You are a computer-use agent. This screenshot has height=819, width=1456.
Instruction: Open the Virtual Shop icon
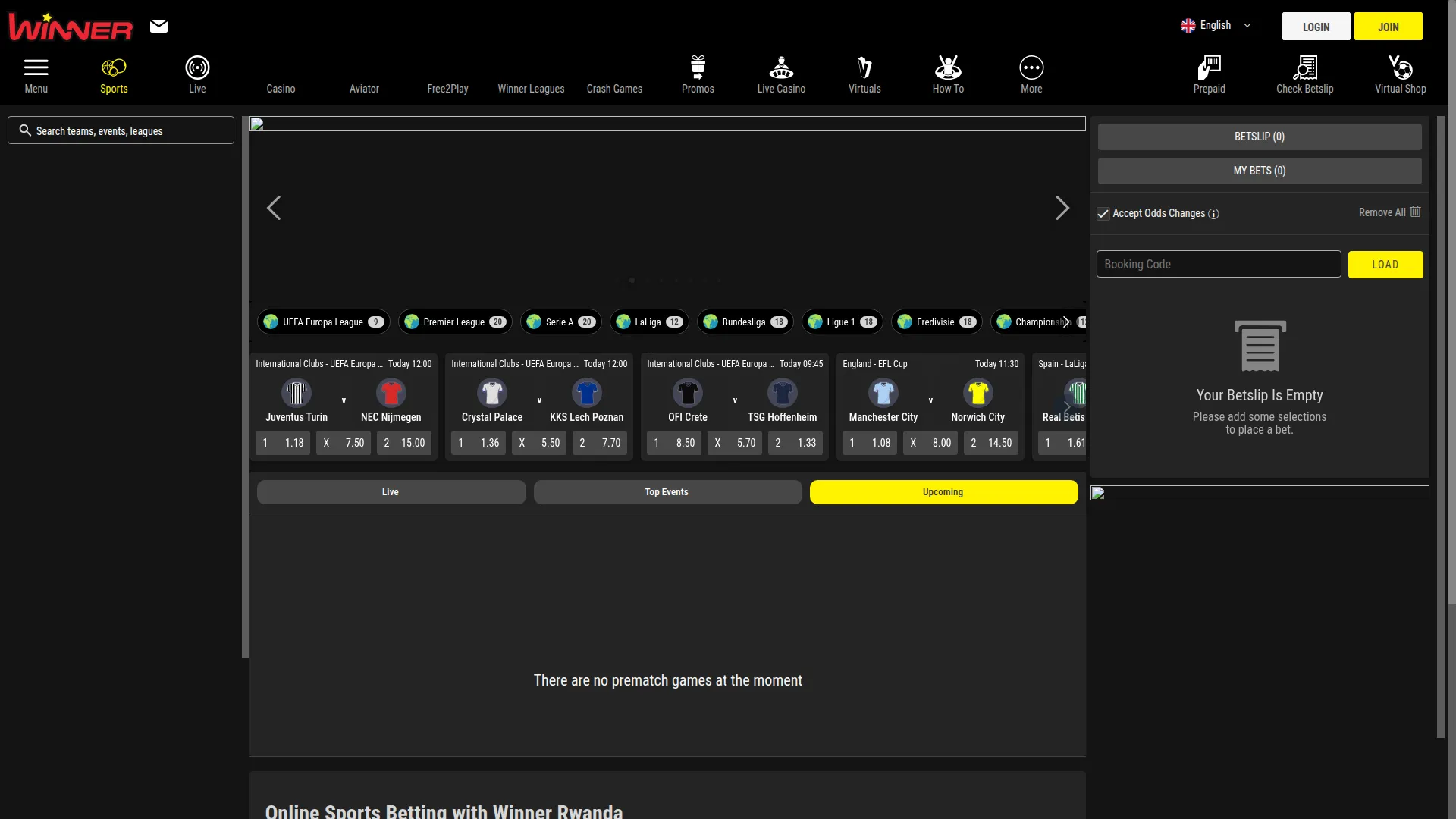(x=1400, y=67)
